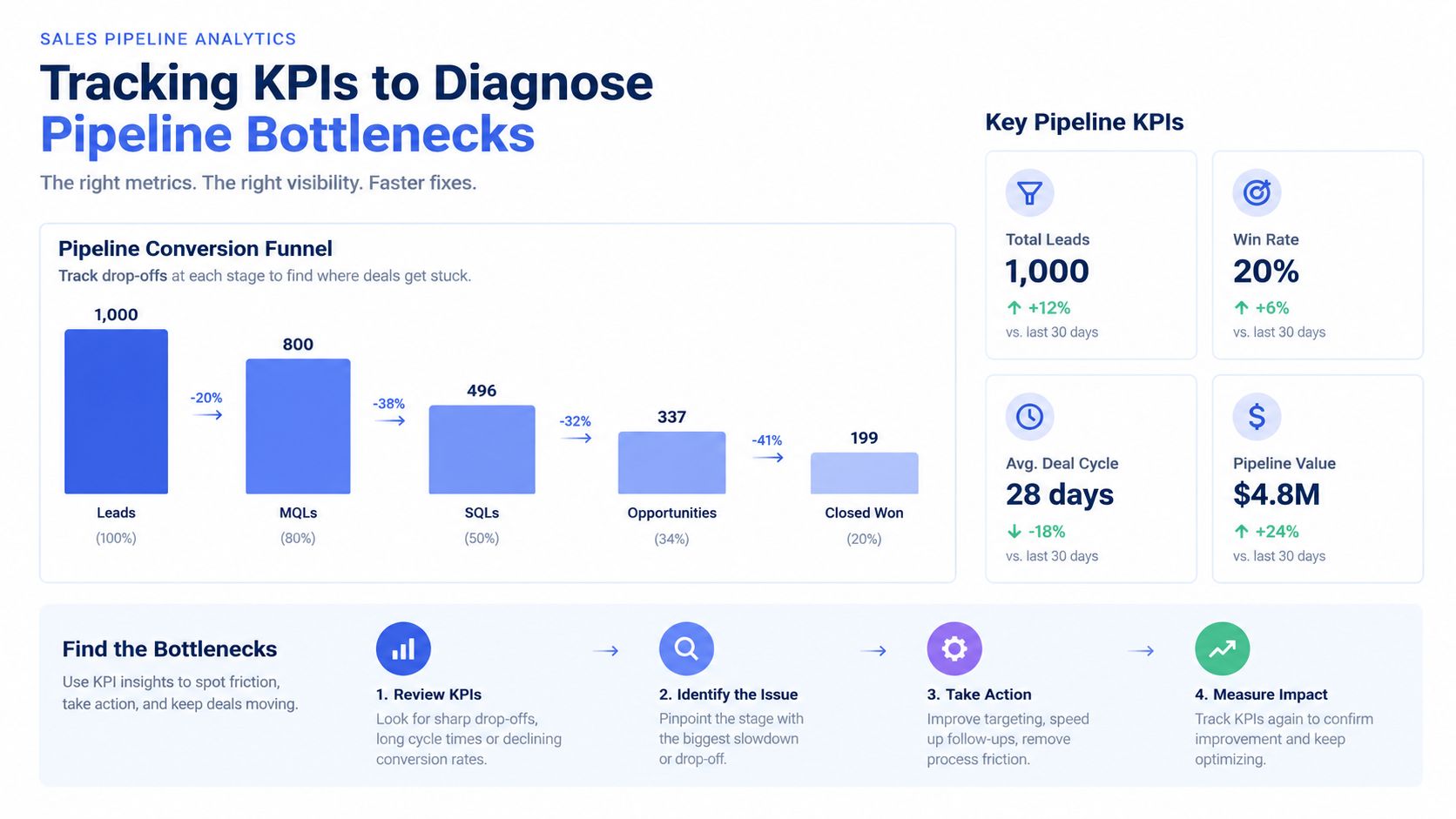Select the Closed Won bar in the funnel
The image size is (1456, 819).
pyautogui.click(x=864, y=473)
